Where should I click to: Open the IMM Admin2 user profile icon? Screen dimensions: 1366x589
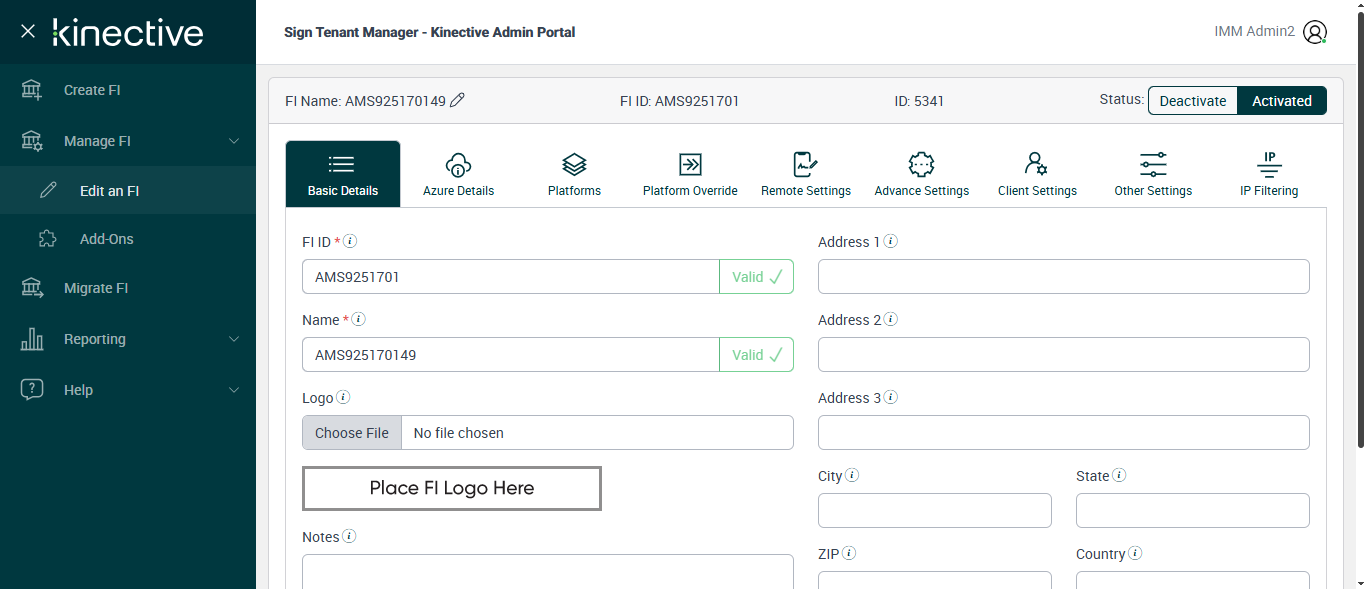[1315, 32]
